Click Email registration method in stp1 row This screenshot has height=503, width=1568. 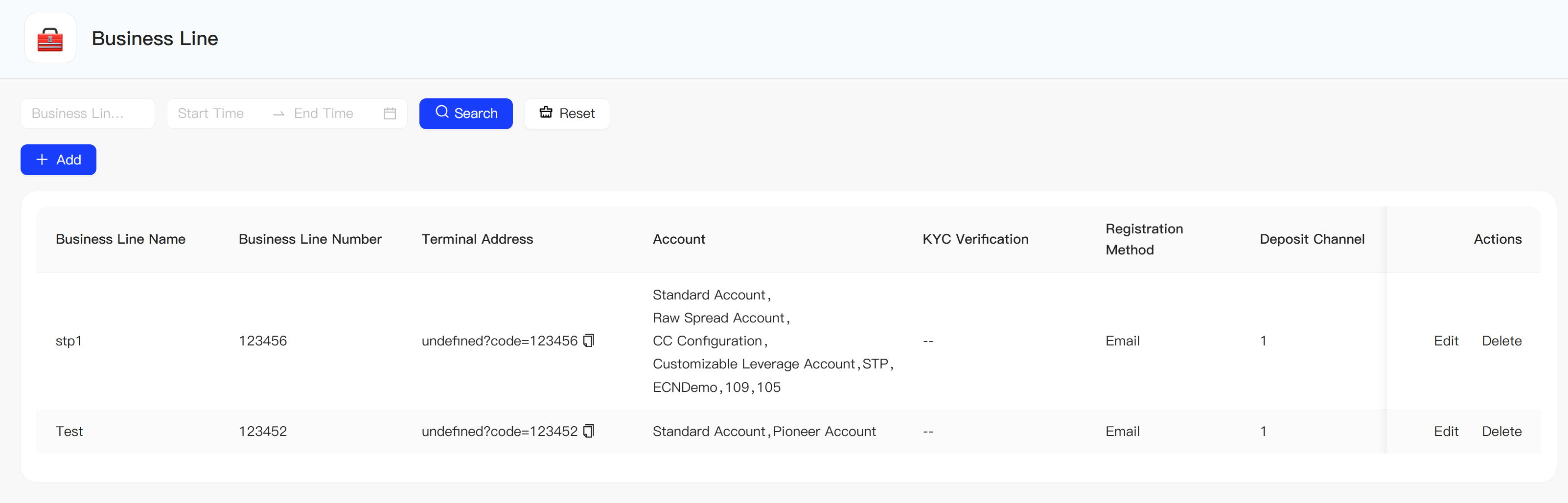tap(1123, 341)
